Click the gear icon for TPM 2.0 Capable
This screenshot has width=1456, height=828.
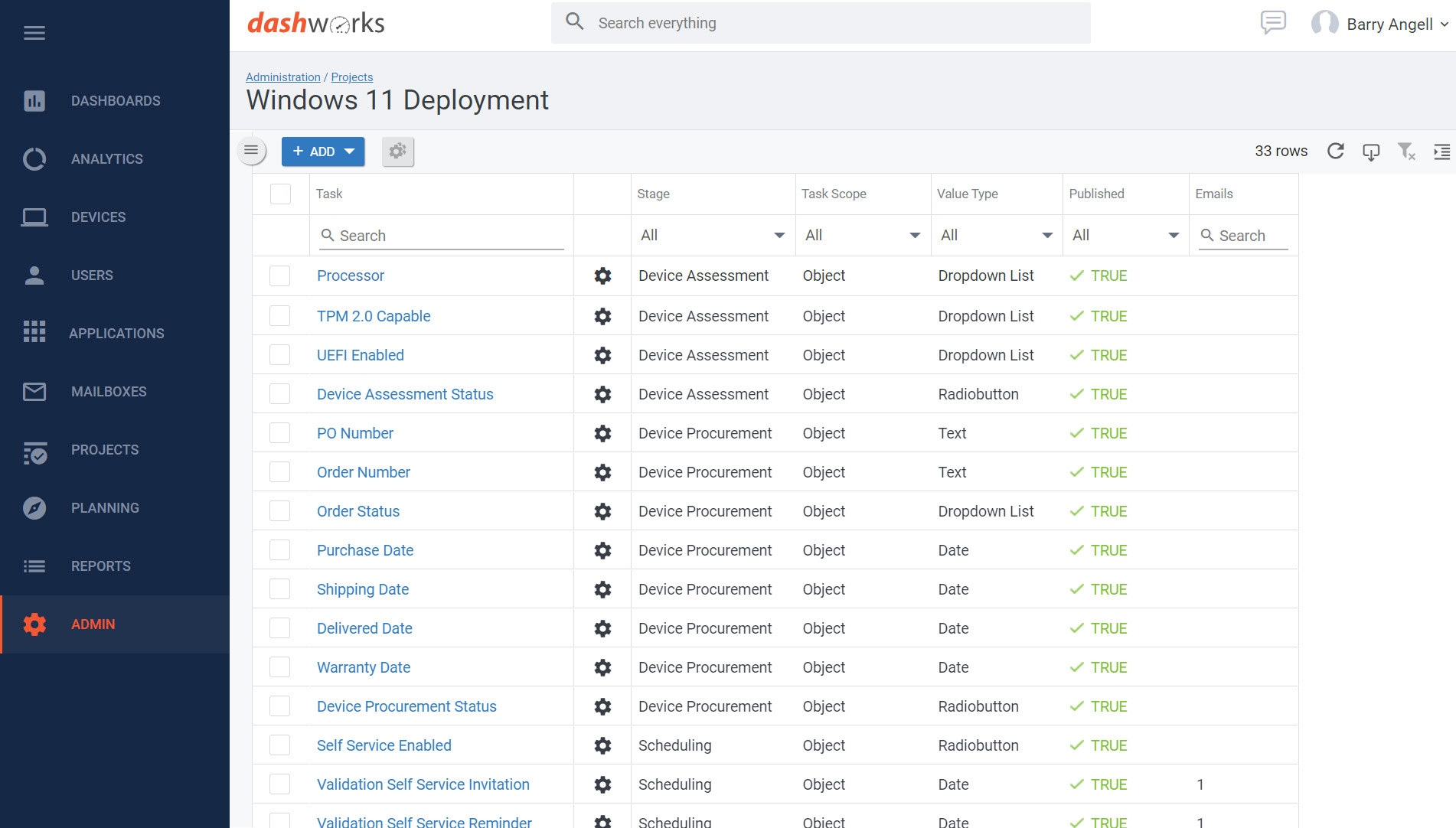(603, 316)
